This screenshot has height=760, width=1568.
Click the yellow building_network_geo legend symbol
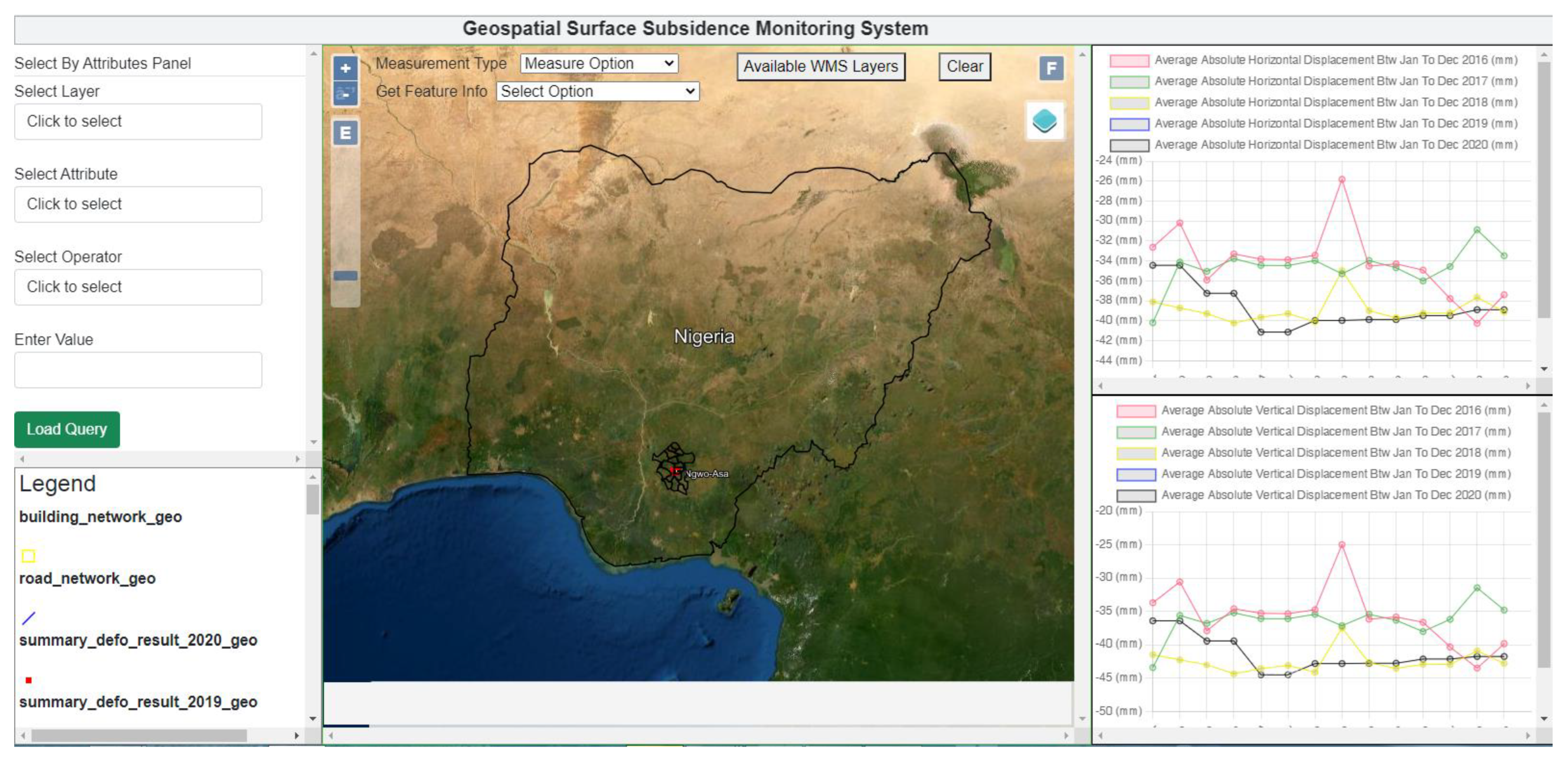tap(28, 555)
